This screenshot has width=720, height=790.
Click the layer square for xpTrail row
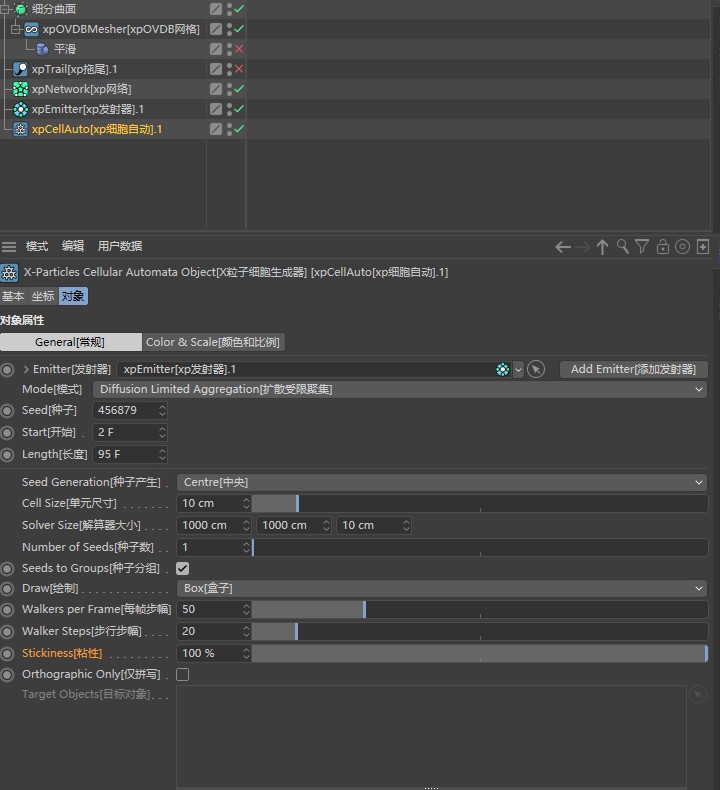(x=216, y=69)
